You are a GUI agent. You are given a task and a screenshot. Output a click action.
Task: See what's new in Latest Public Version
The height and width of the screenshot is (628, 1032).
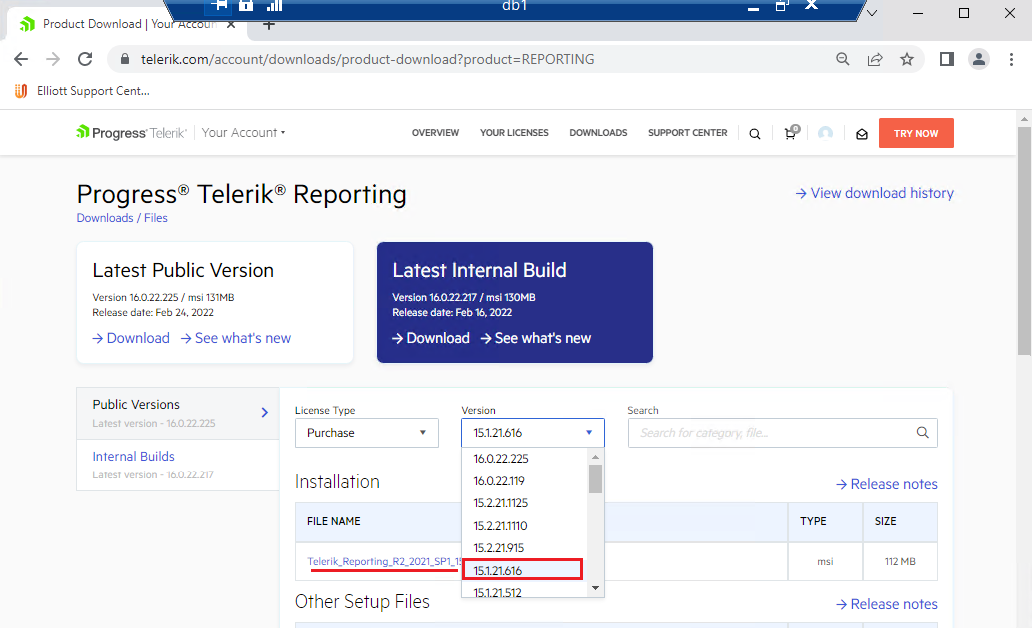pos(236,338)
